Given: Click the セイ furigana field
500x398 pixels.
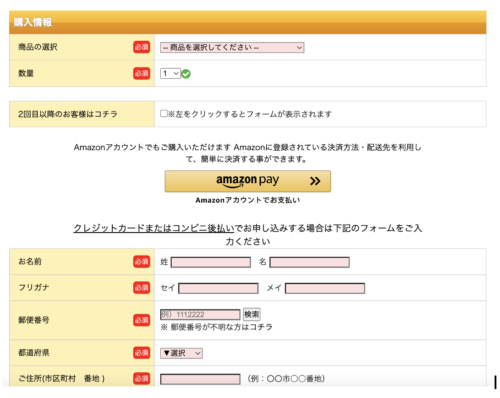Looking at the screenshot, I should click(x=218, y=288).
